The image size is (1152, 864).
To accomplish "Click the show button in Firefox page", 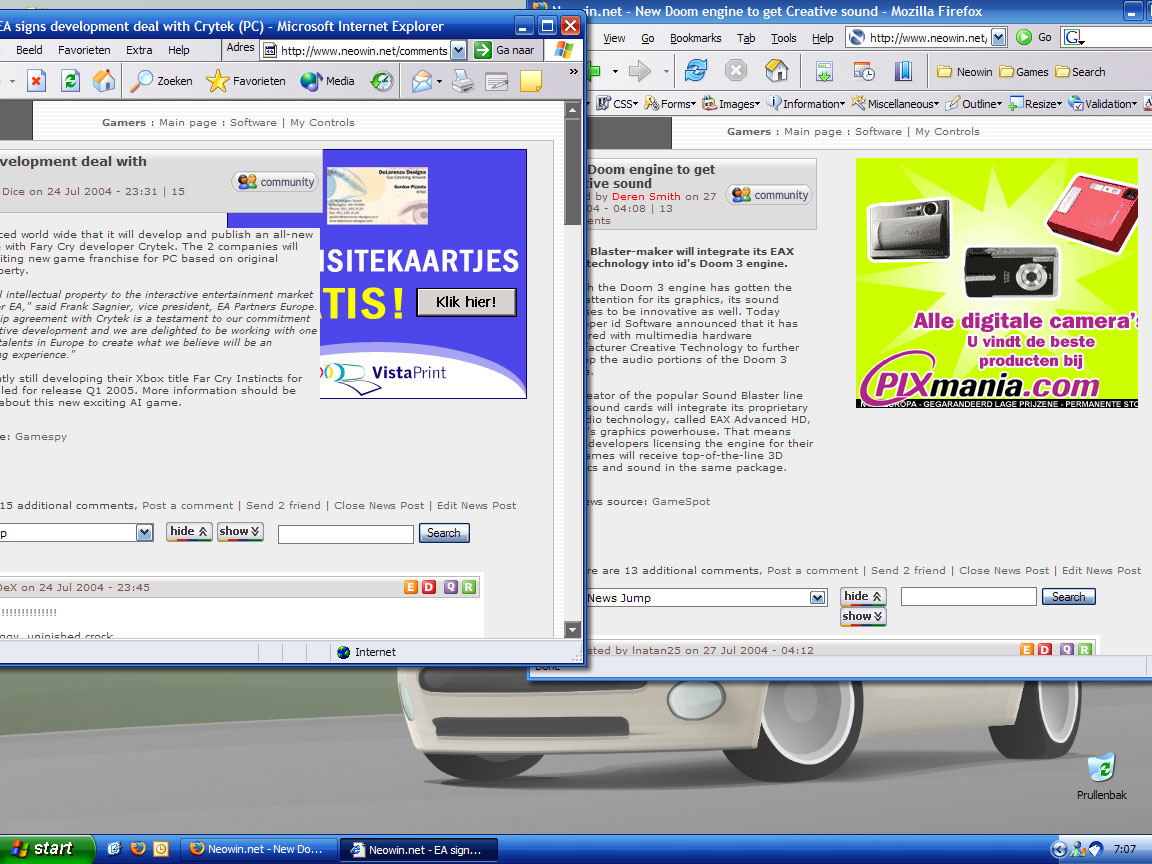I will 863,616.
